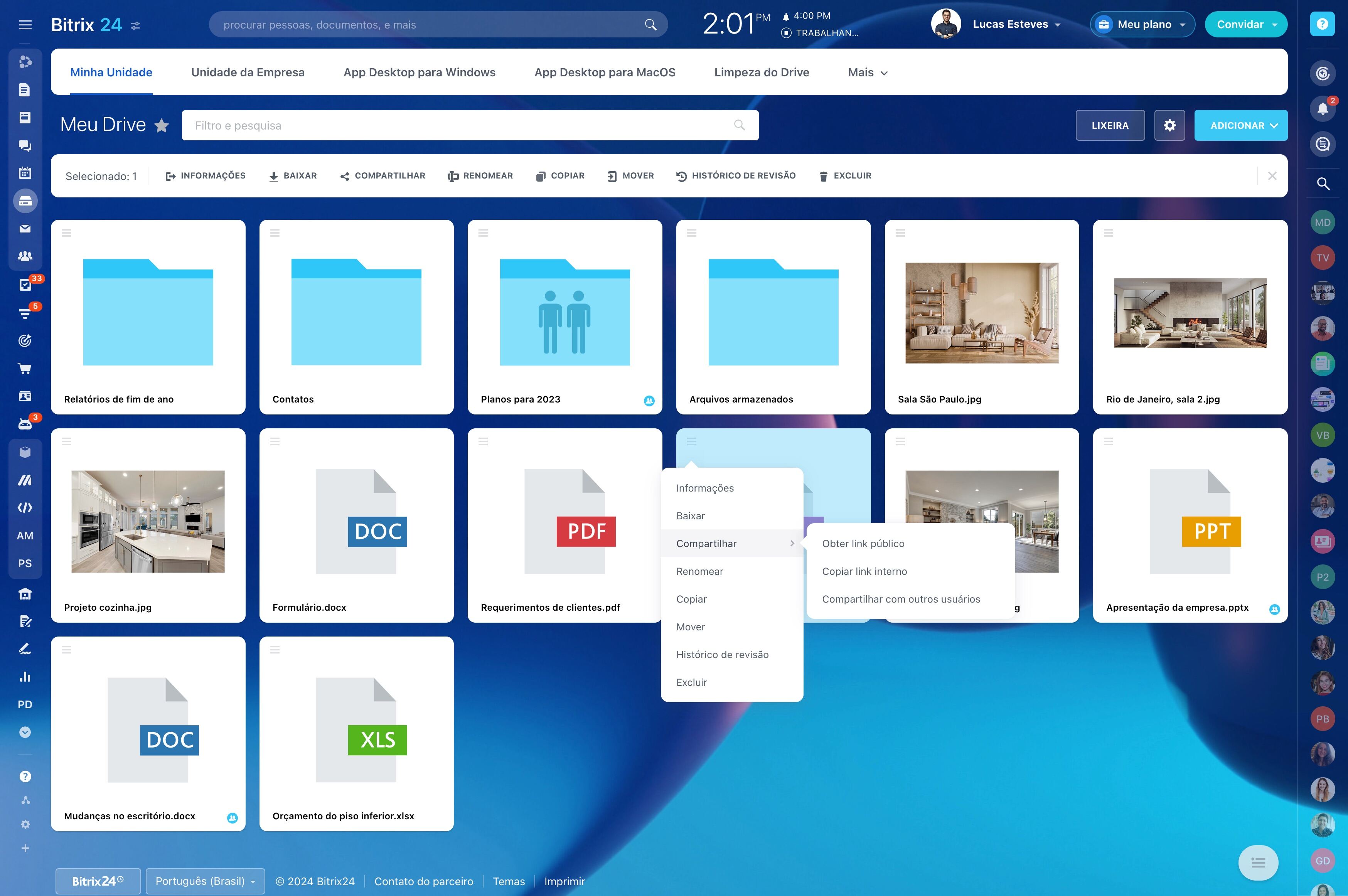1348x896 pixels.
Task: Open the Sala São Paulo.jpg thumbnail
Action: click(981, 313)
